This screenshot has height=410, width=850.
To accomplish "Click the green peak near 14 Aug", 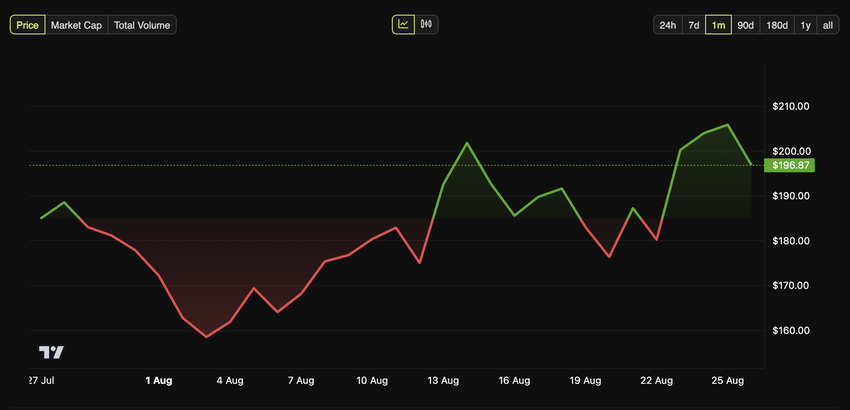I will (x=467, y=143).
